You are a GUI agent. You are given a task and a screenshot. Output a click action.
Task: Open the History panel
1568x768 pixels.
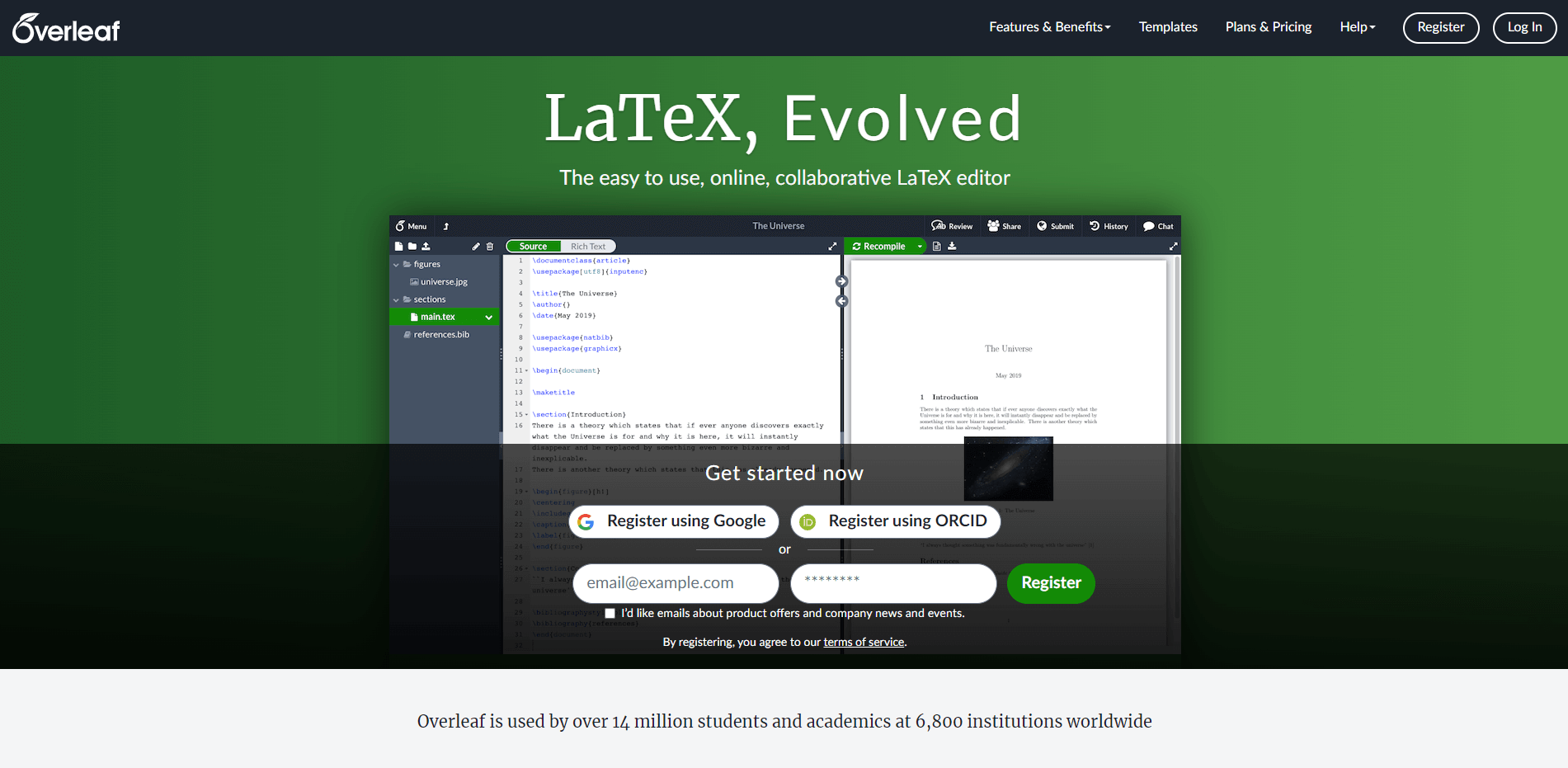(1109, 226)
